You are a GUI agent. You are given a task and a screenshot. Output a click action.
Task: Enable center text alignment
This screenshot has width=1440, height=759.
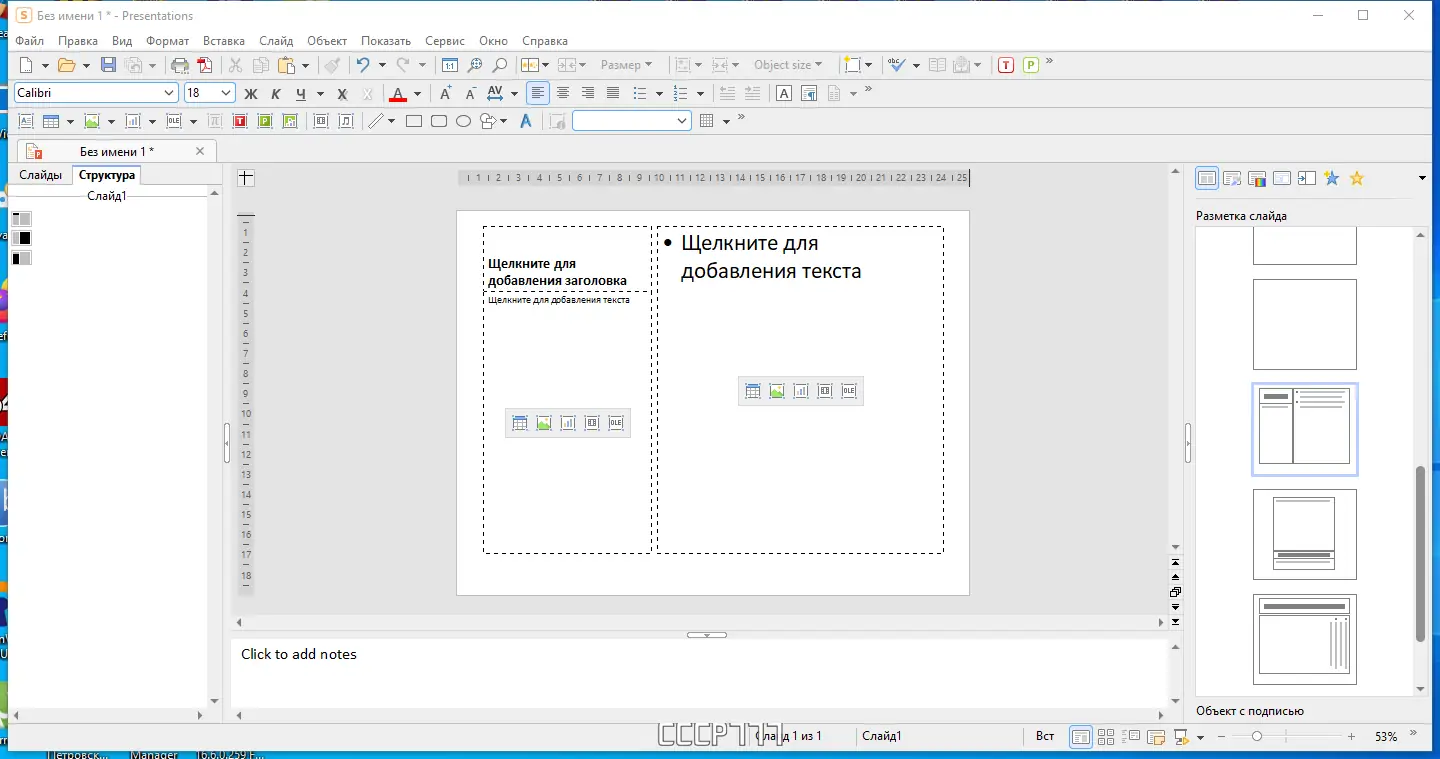tap(563, 93)
